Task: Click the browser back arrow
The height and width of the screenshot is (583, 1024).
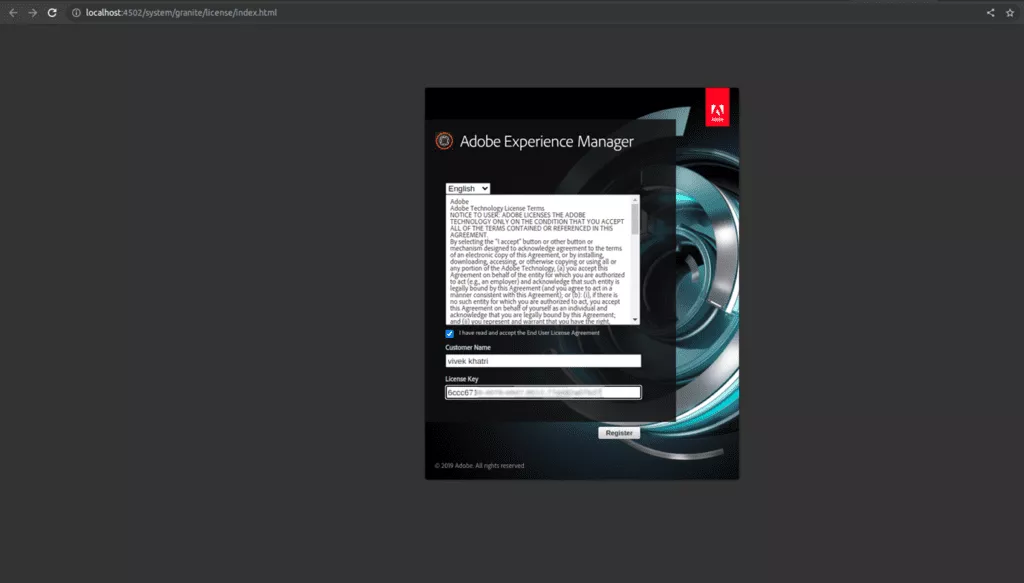Action: coord(13,13)
